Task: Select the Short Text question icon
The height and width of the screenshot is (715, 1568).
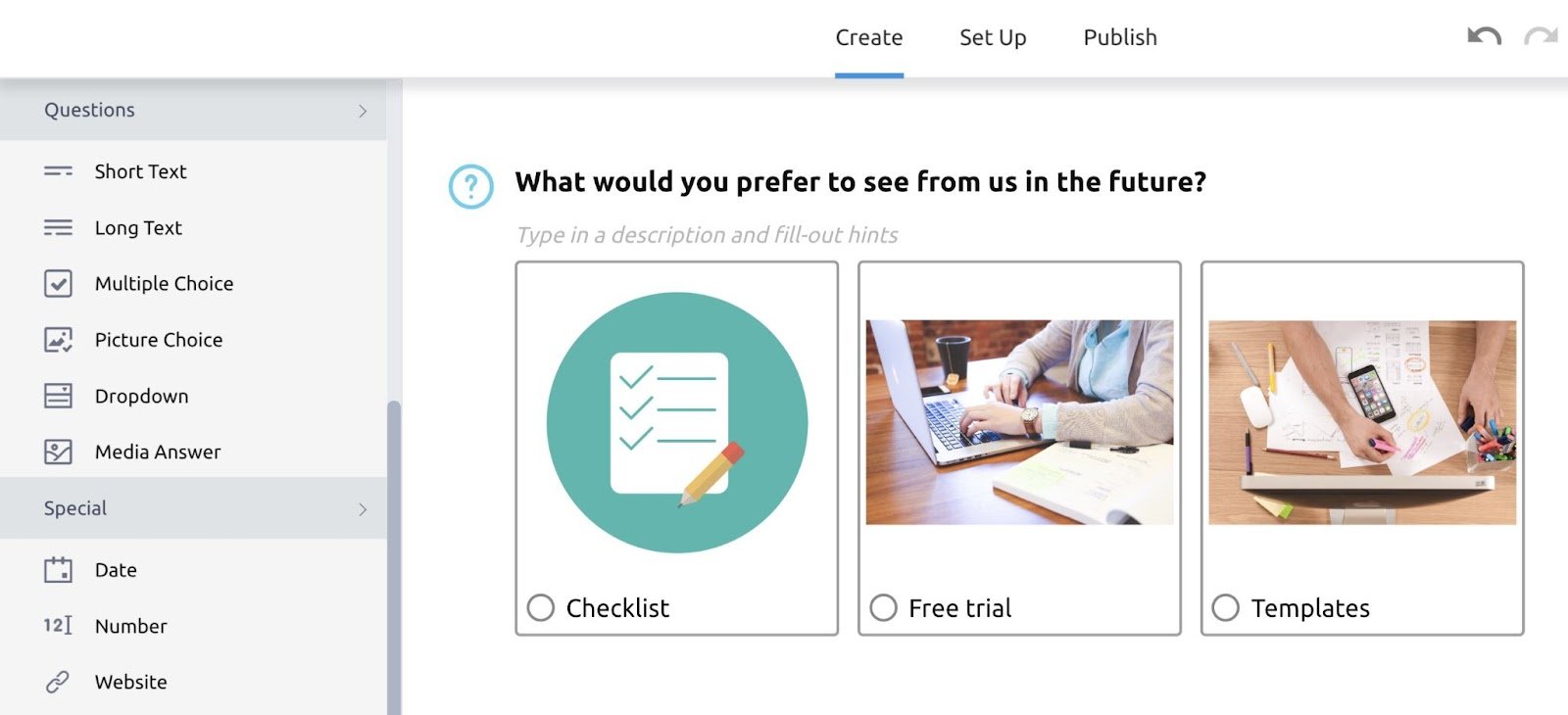Action: [x=58, y=171]
